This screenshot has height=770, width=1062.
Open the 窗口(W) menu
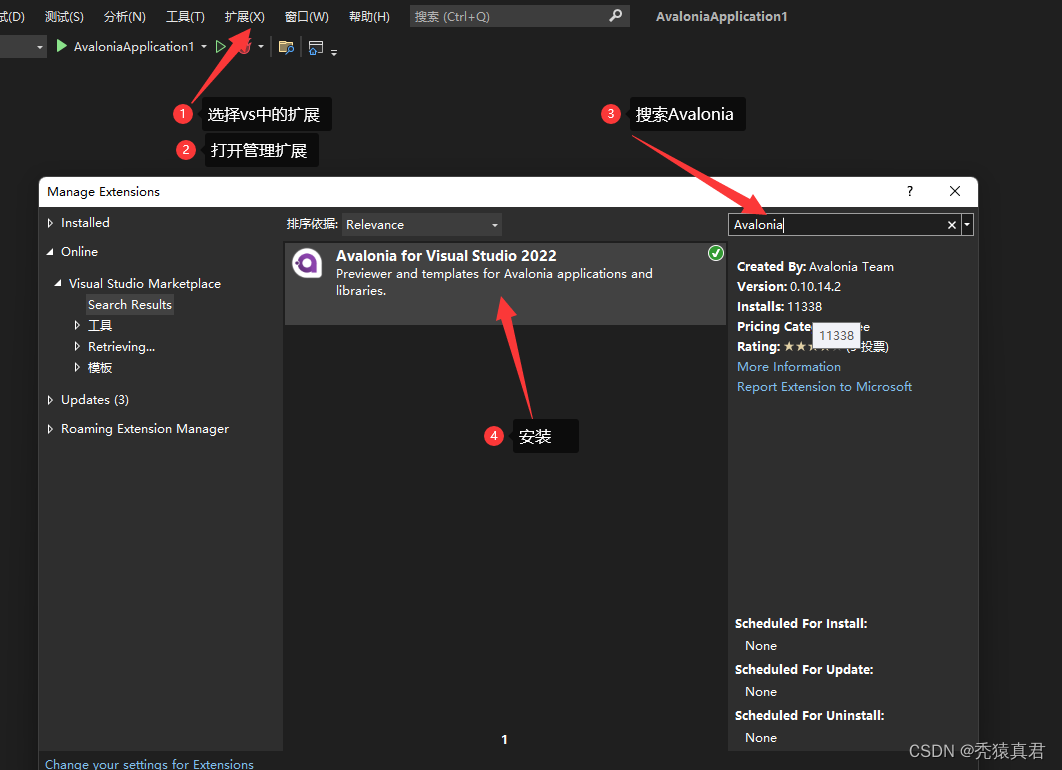point(307,16)
